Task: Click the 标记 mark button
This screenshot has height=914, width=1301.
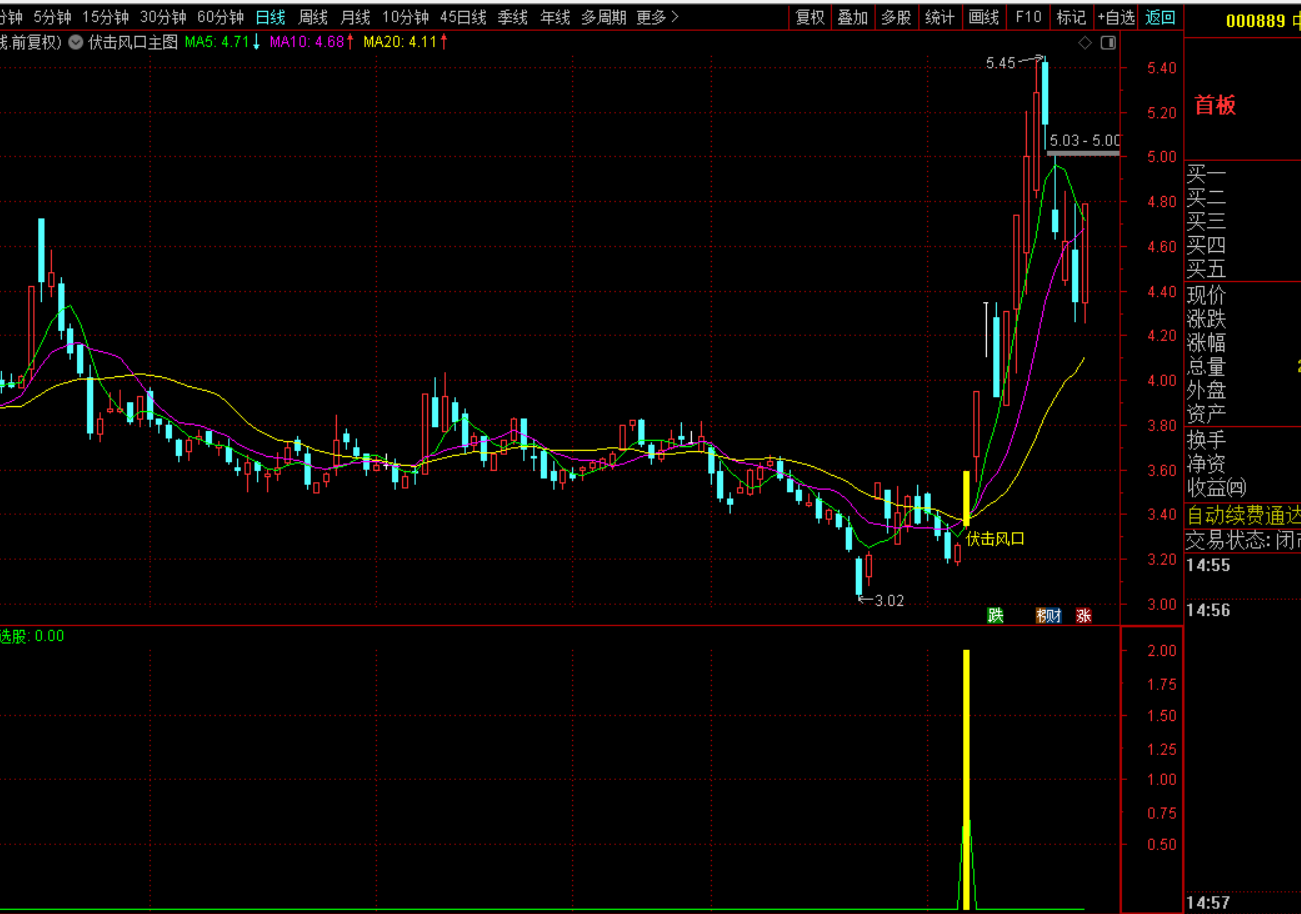Action: click(x=1071, y=17)
